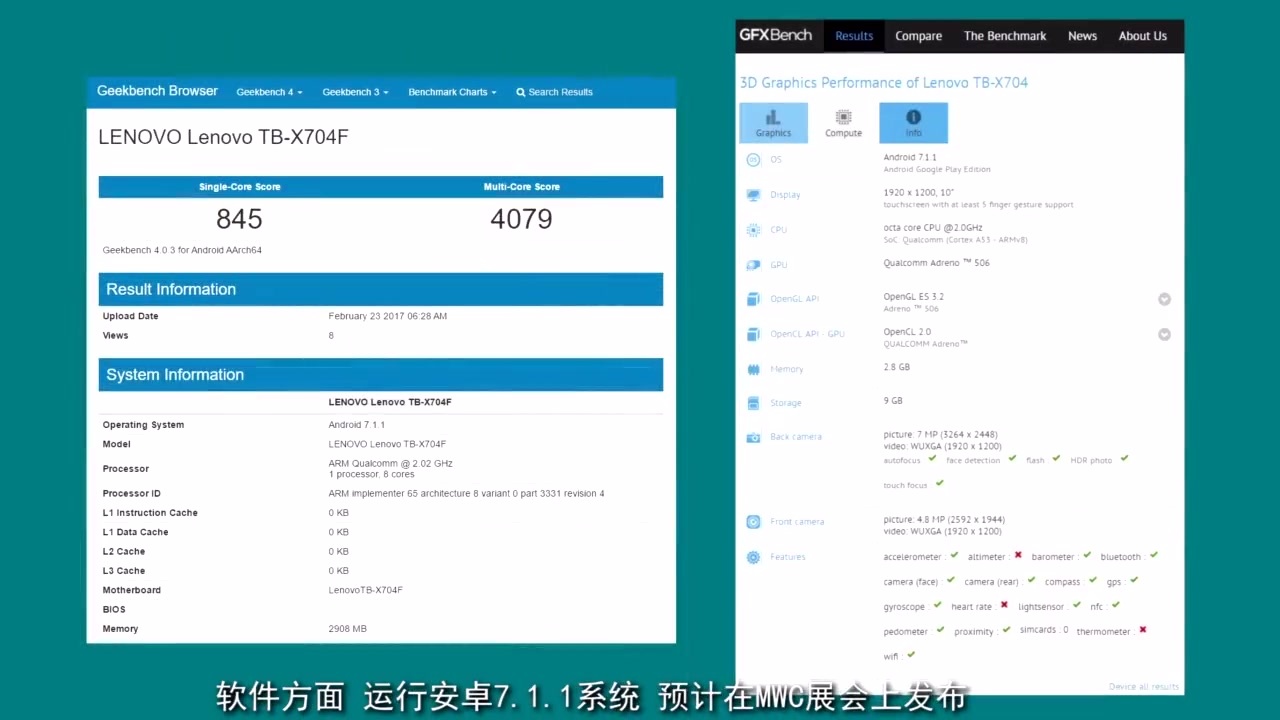Expand the OpenCL API details arrow
The width and height of the screenshot is (1280, 720).
point(1164,334)
